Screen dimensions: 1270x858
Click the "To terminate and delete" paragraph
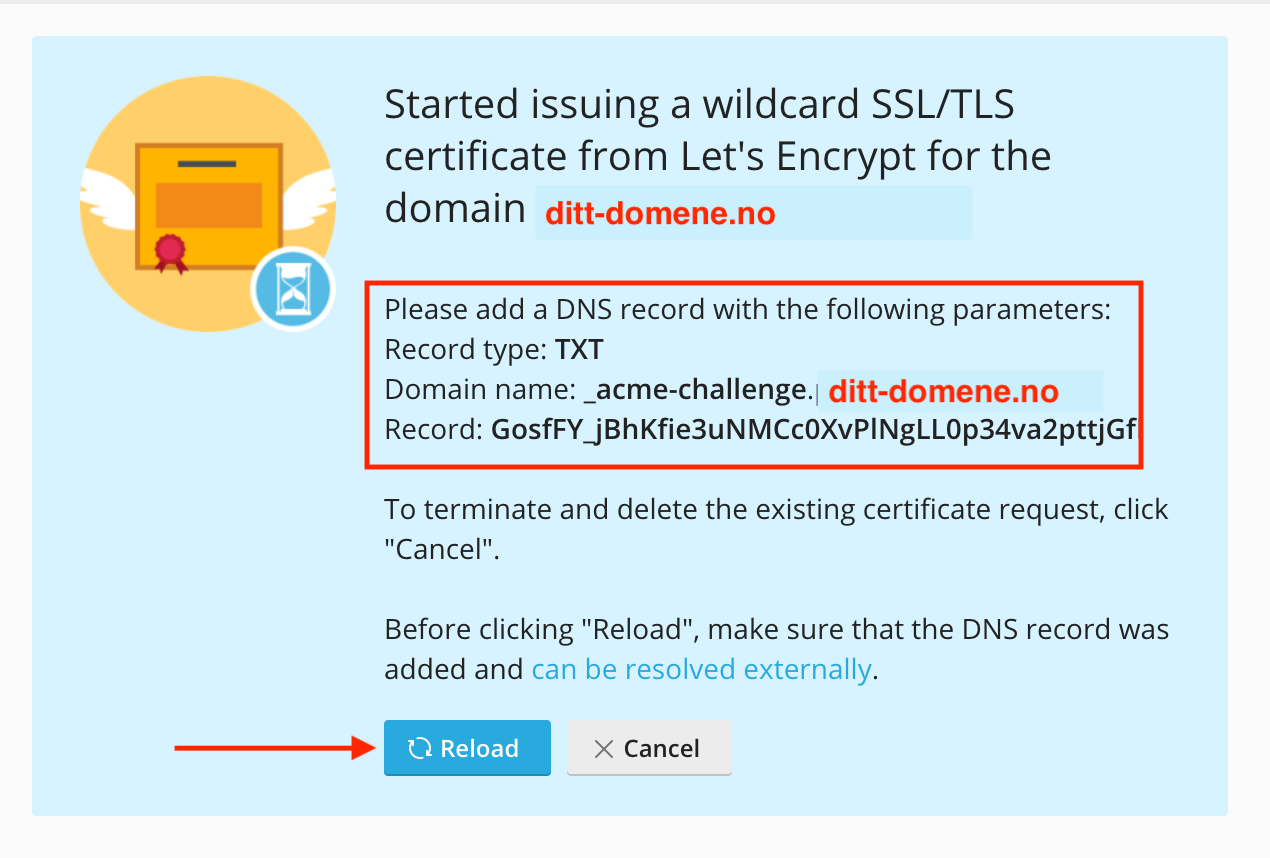[776, 529]
